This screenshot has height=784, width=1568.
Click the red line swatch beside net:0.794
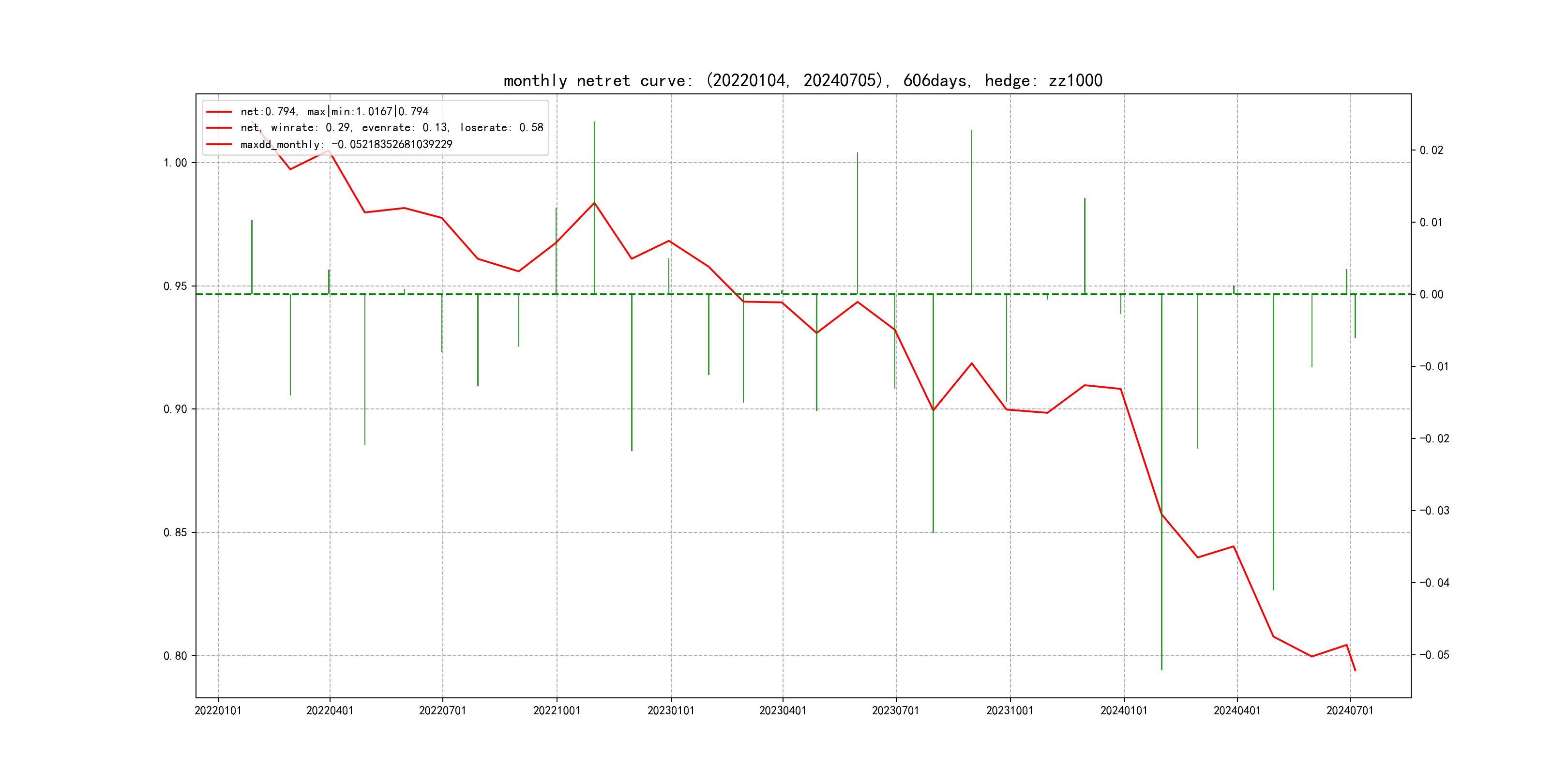(x=219, y=111)
